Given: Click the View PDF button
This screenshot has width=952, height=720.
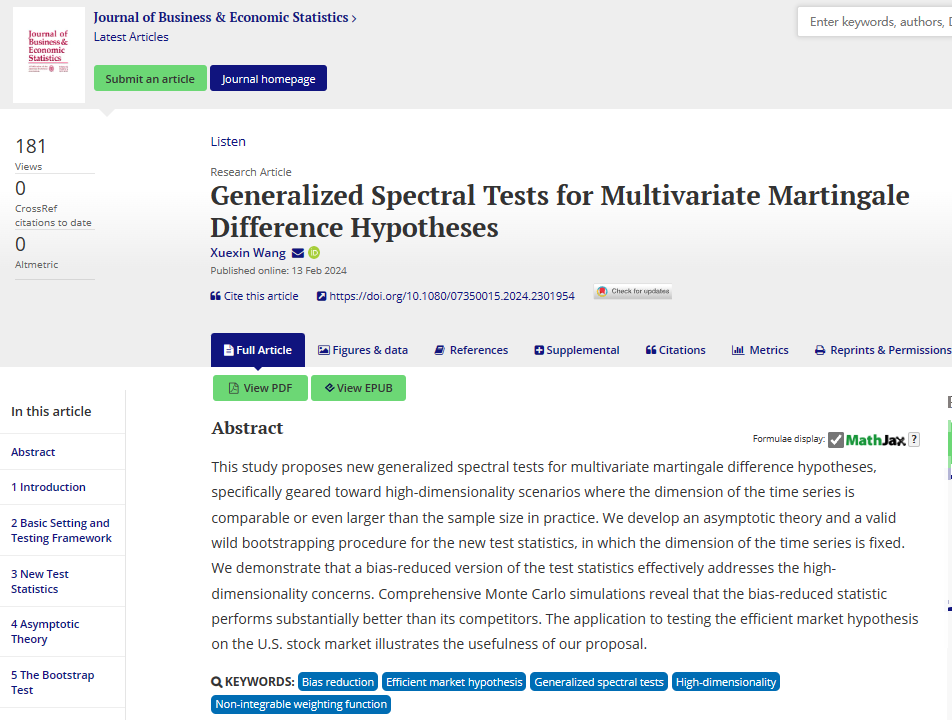Looking at the screenshot, I should [x=260, y=388].
